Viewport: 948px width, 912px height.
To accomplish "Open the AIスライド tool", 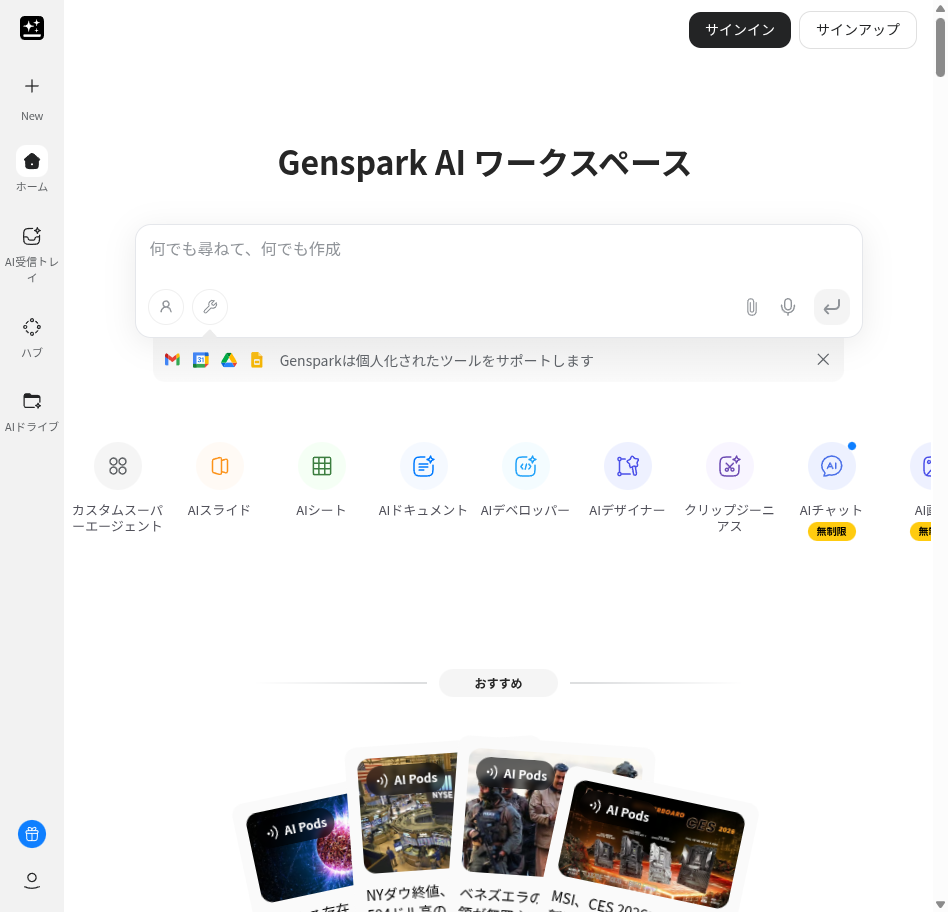I will click(219, 466).
